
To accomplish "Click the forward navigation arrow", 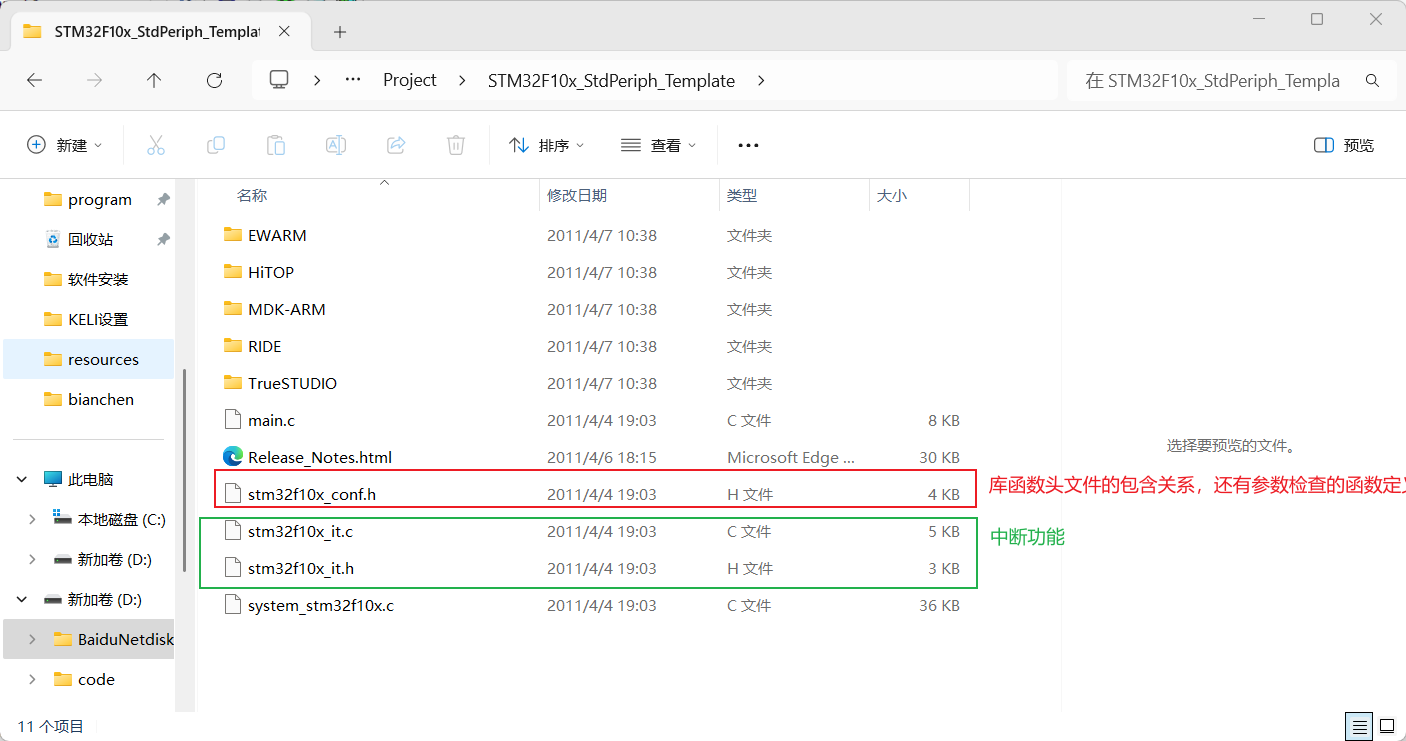I will (94, 80).
